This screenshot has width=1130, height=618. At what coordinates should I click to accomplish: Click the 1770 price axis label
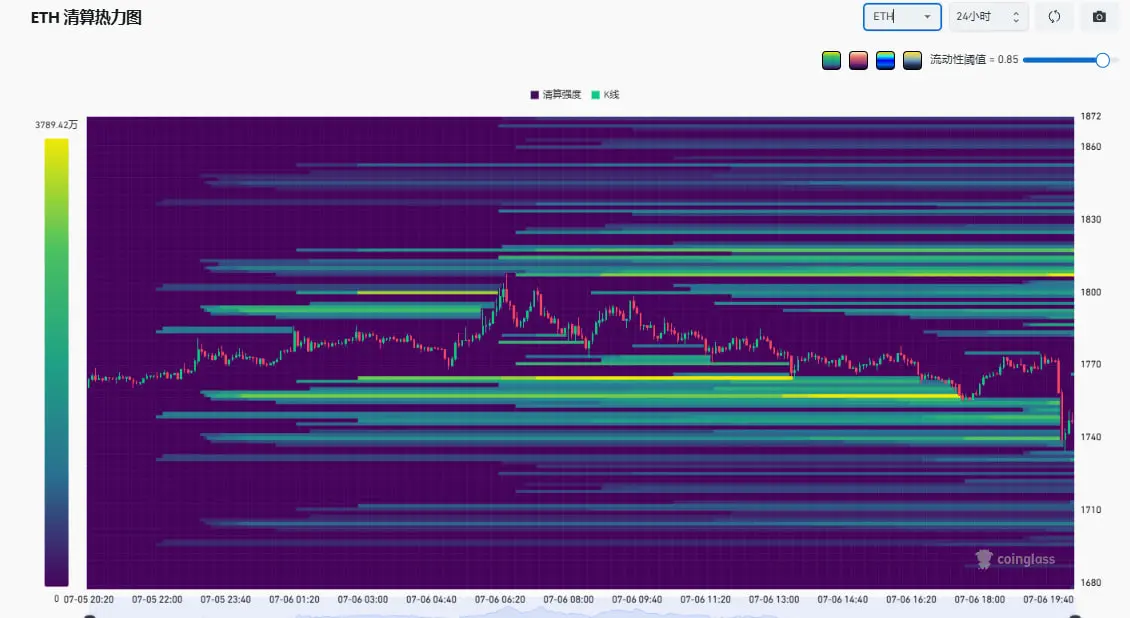tap(1090, 364)
